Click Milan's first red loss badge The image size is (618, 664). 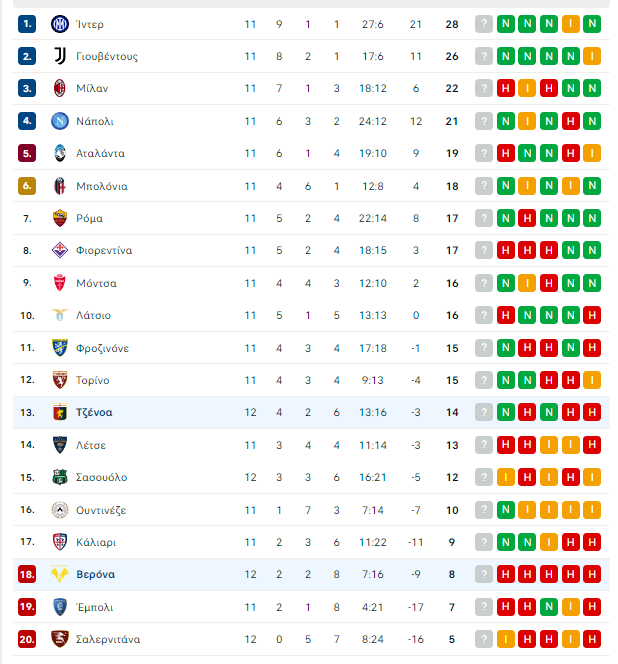tap(506, 89)
